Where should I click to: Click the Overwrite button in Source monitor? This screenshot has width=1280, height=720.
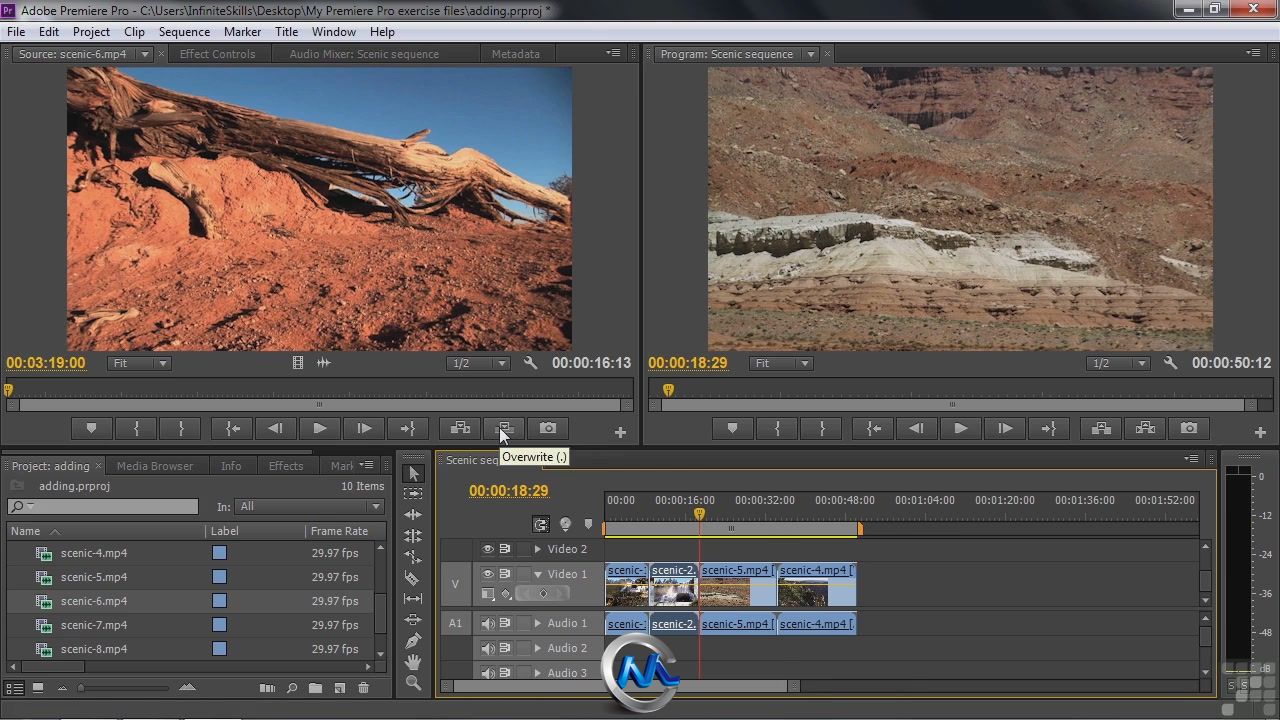click(x=504, y=428)
